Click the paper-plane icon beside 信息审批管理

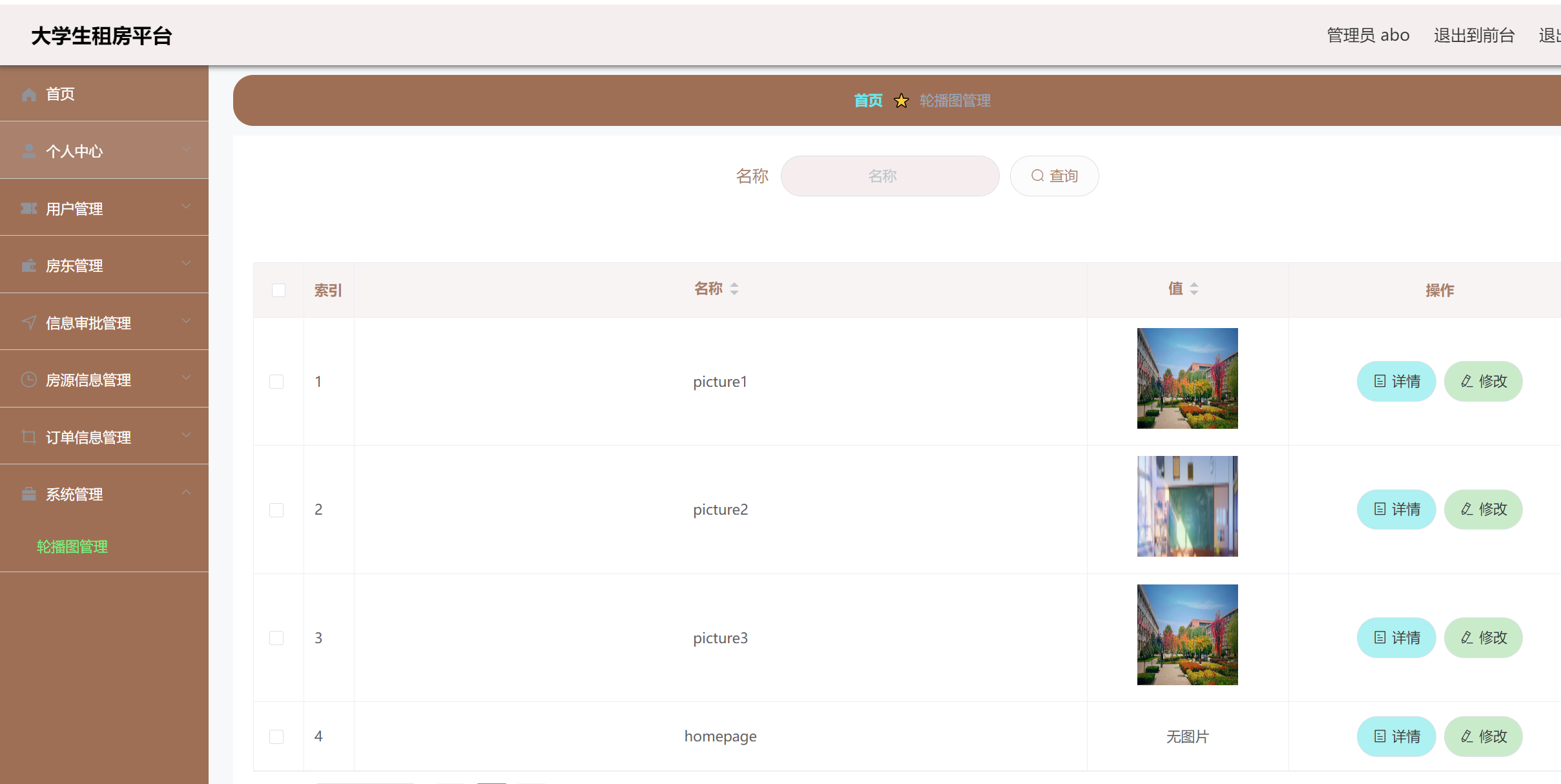(x=28, y=322)
